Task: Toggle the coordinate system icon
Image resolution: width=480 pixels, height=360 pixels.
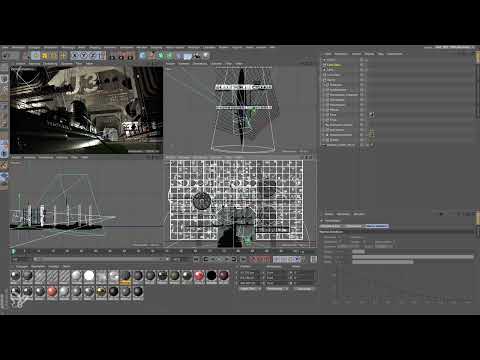Action: coord(102,56)
